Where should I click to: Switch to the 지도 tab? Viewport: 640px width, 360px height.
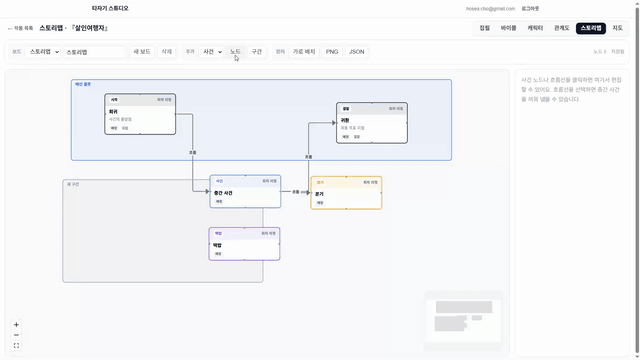click(x=617, y=28)
